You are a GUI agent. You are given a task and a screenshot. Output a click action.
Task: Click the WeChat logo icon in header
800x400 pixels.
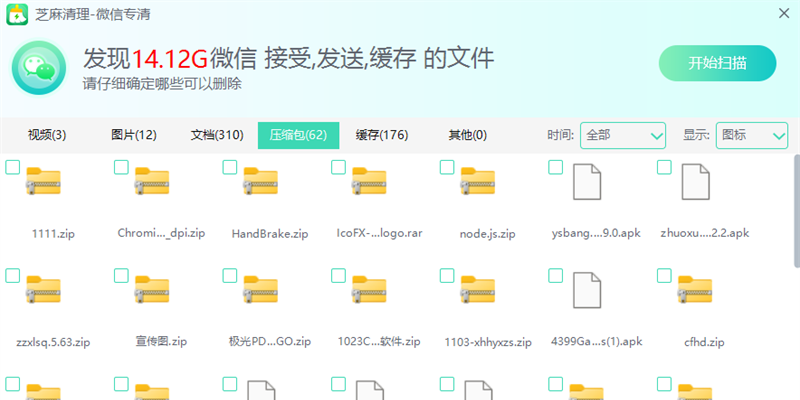pyautogui.click(x=39, y=67)
